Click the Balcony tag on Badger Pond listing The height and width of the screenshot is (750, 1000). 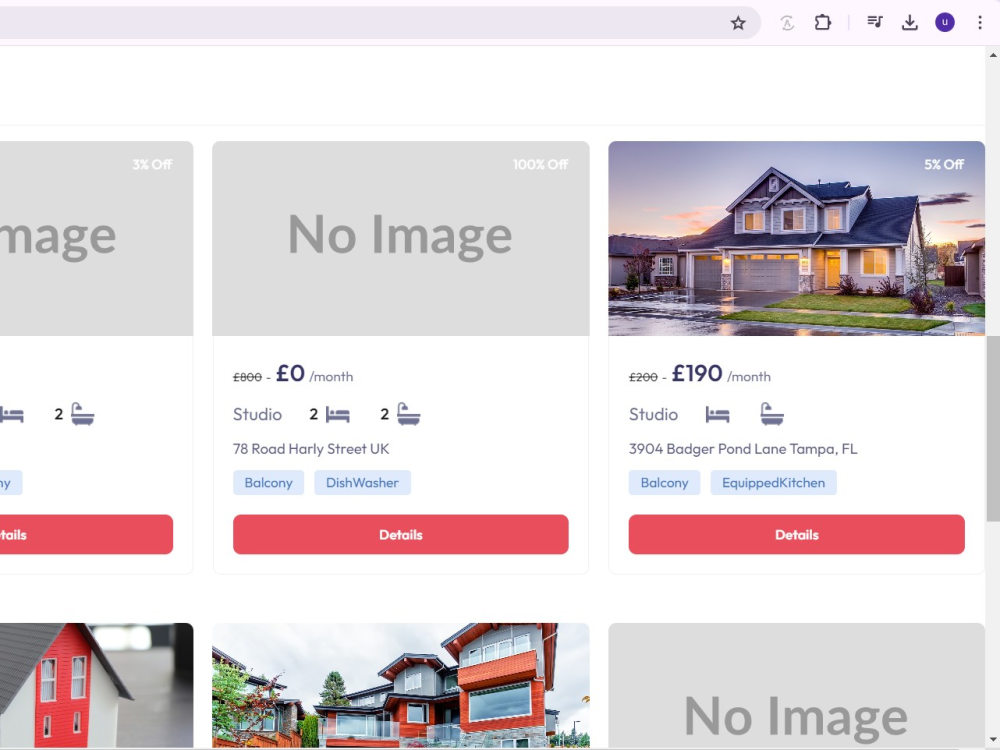pos(665,483)
